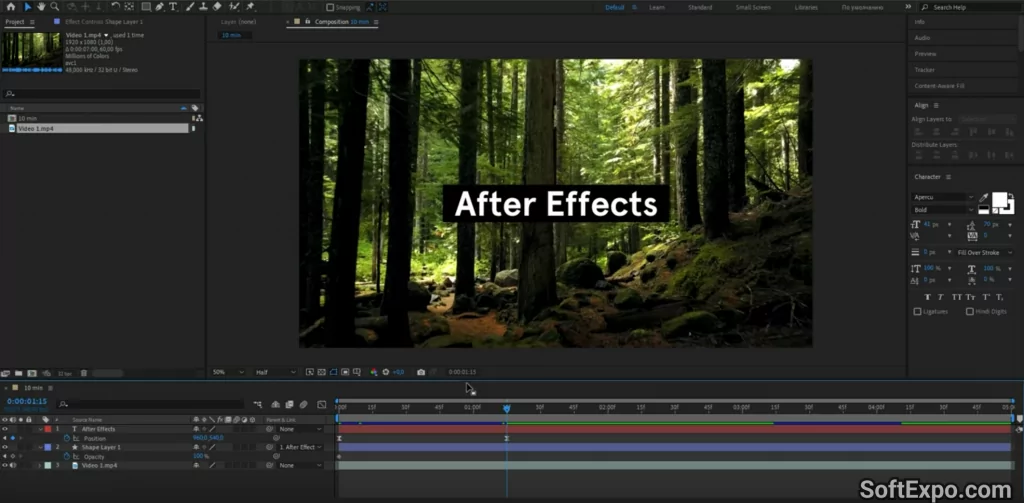
Task: Expand the Video 1.mp4 layer properties
Action: (40, 465)
